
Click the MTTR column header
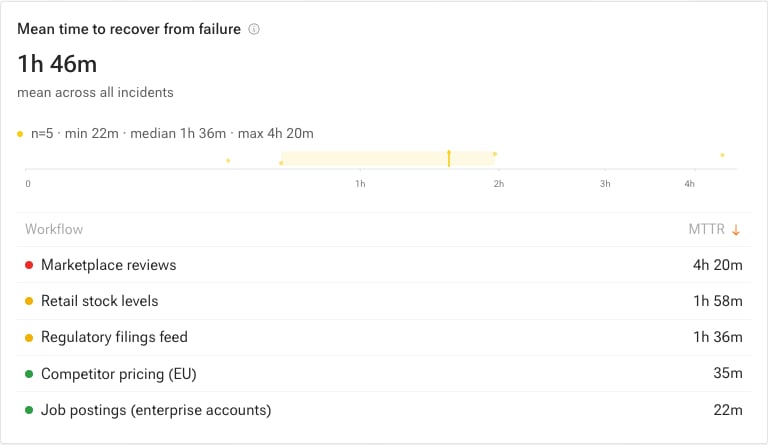point(706,229)
